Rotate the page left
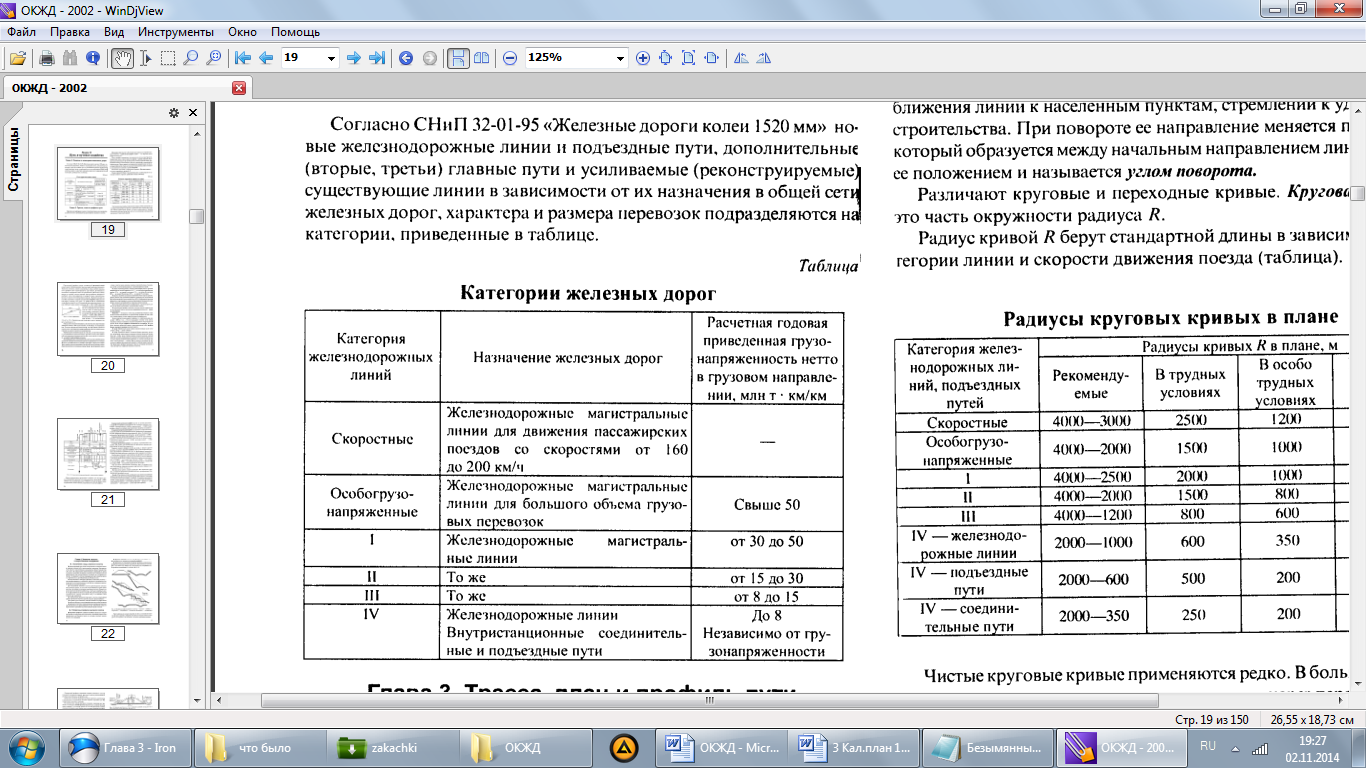The height and width of the screenshot is (768, 1366). point(741,58)
